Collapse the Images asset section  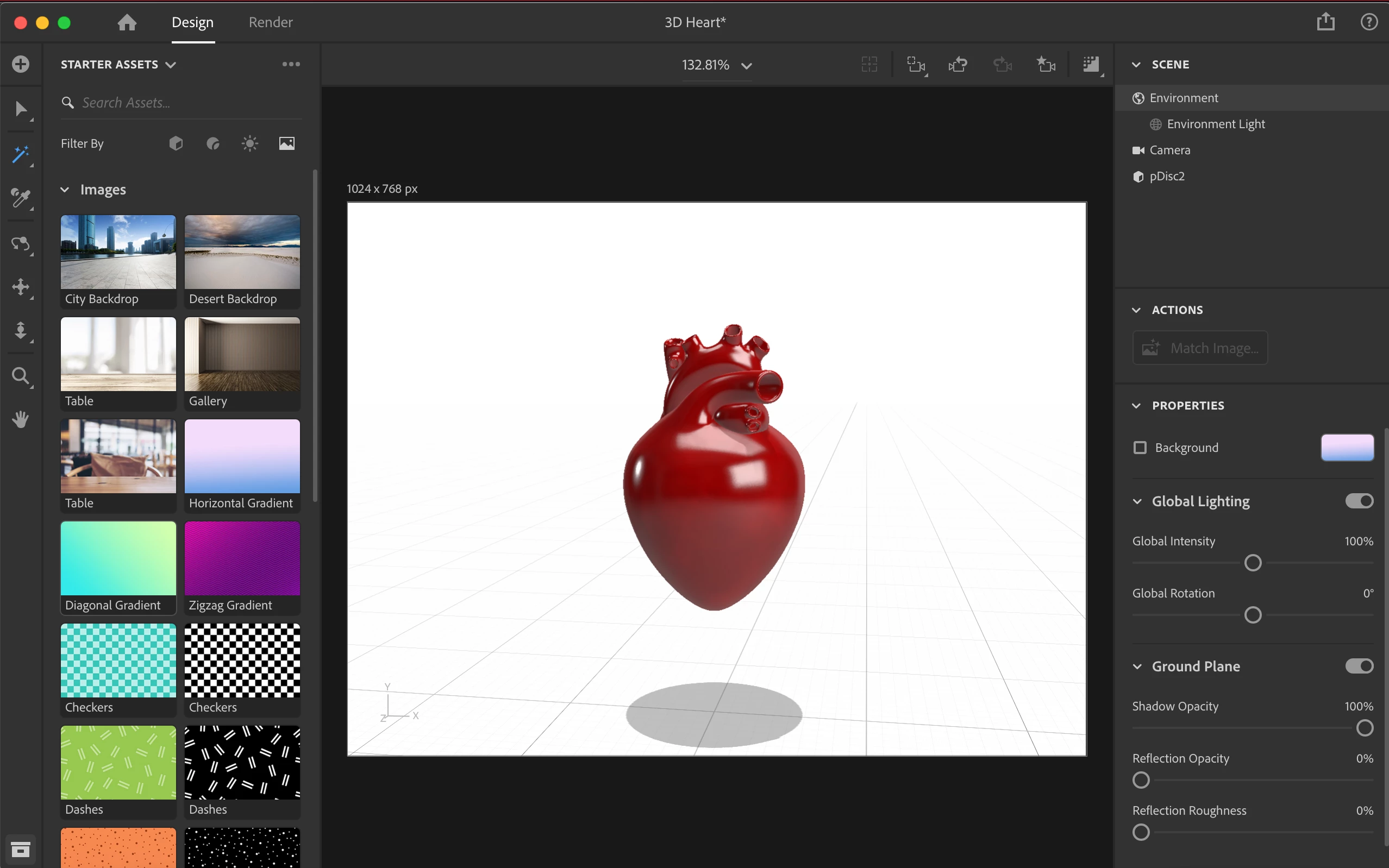pyautogui.click(x=65, y=190)
